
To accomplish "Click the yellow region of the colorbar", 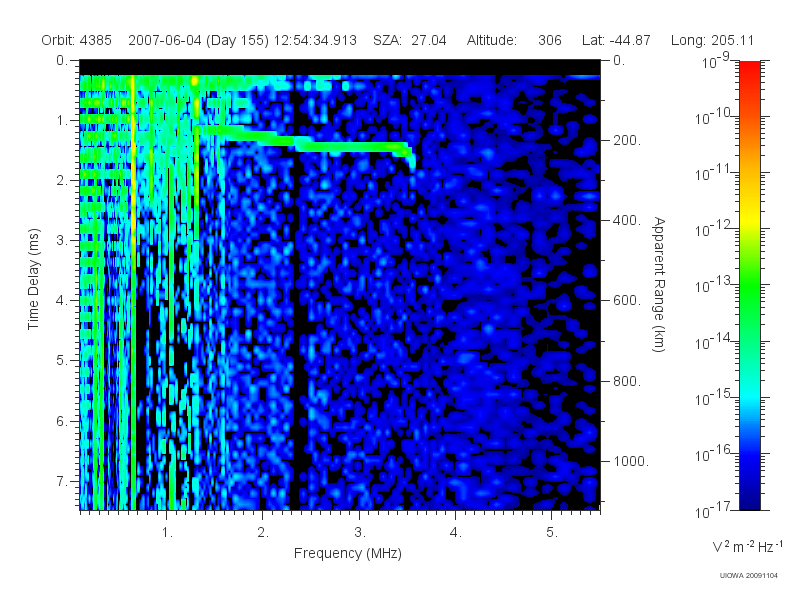I will [749, 220].
